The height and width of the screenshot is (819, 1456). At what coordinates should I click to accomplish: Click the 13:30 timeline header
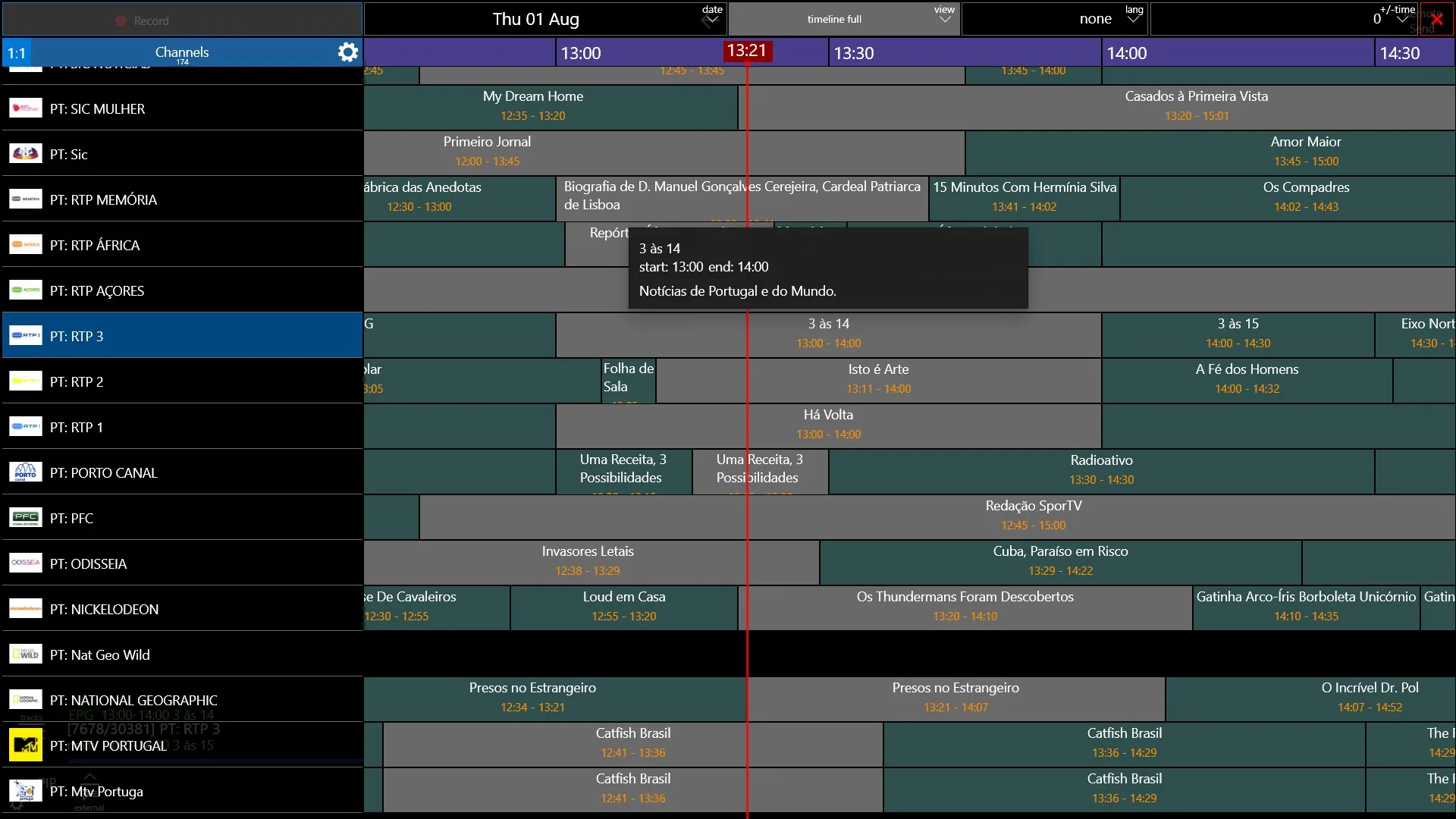[854, 53]
